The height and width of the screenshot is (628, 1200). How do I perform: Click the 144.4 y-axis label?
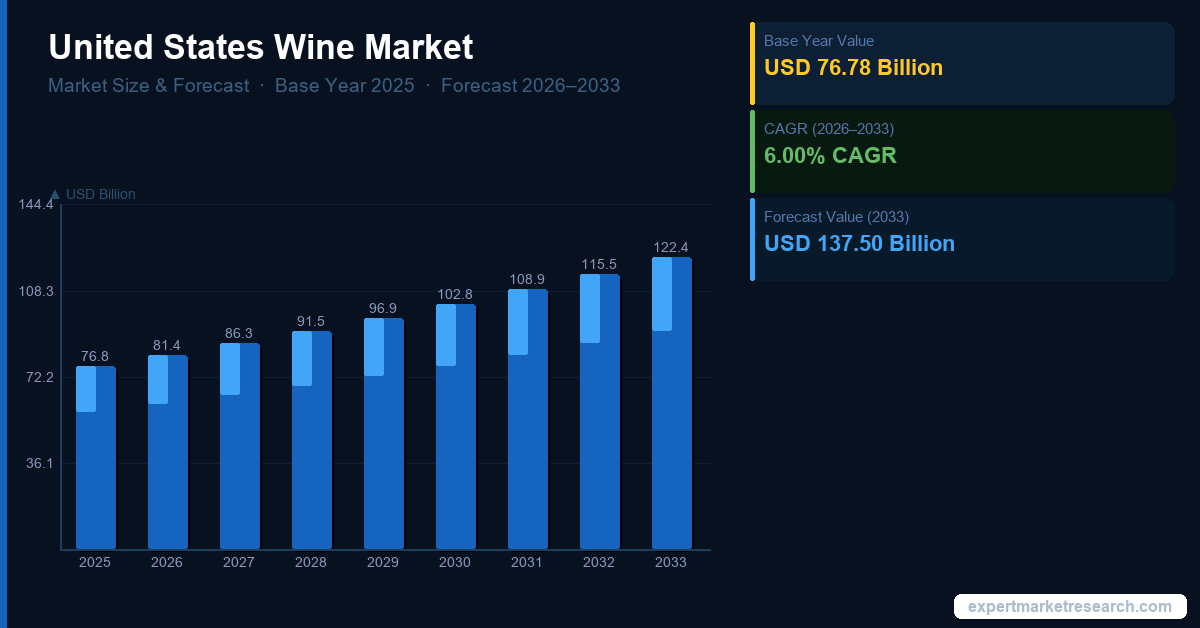(36, 205)
